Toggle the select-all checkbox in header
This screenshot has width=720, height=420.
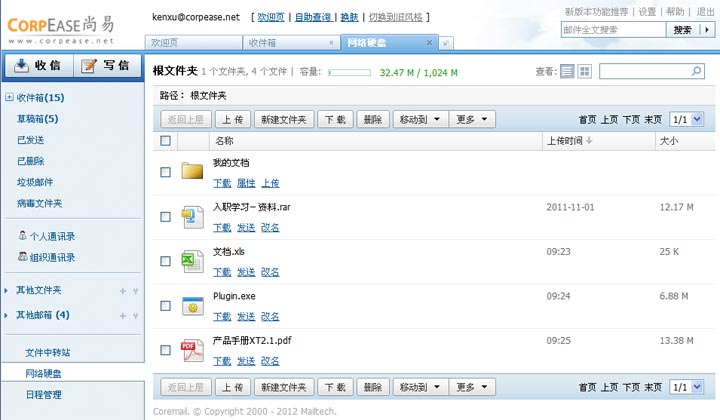(166, 141)
